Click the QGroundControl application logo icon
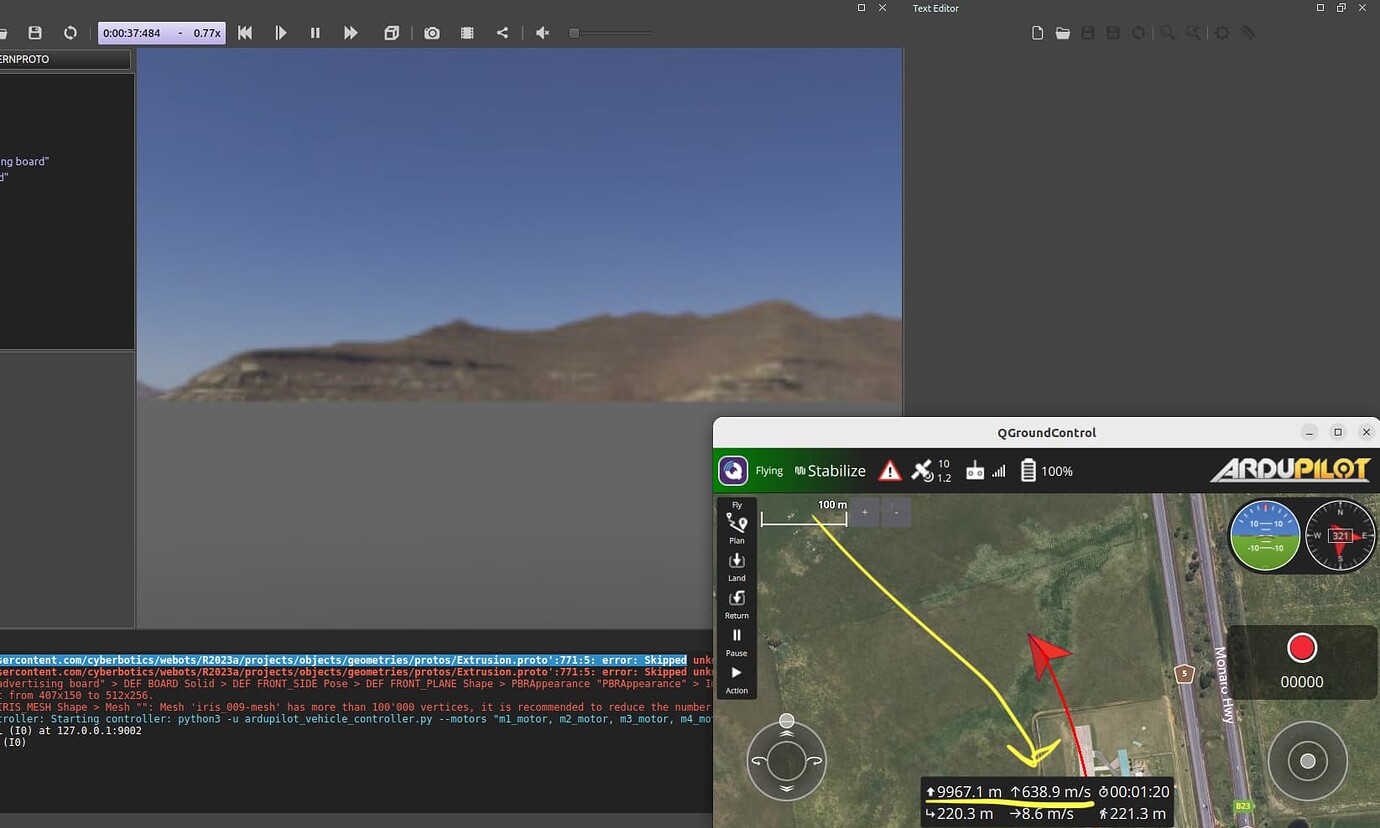The image size is (1380, 828). pyautogui.click(x=733, y=471)
